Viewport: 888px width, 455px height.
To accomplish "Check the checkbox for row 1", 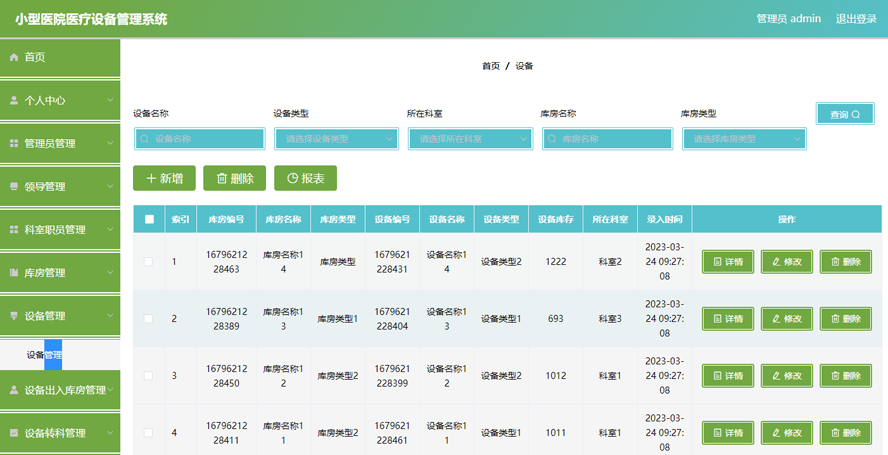I will (x=148, y=262).
